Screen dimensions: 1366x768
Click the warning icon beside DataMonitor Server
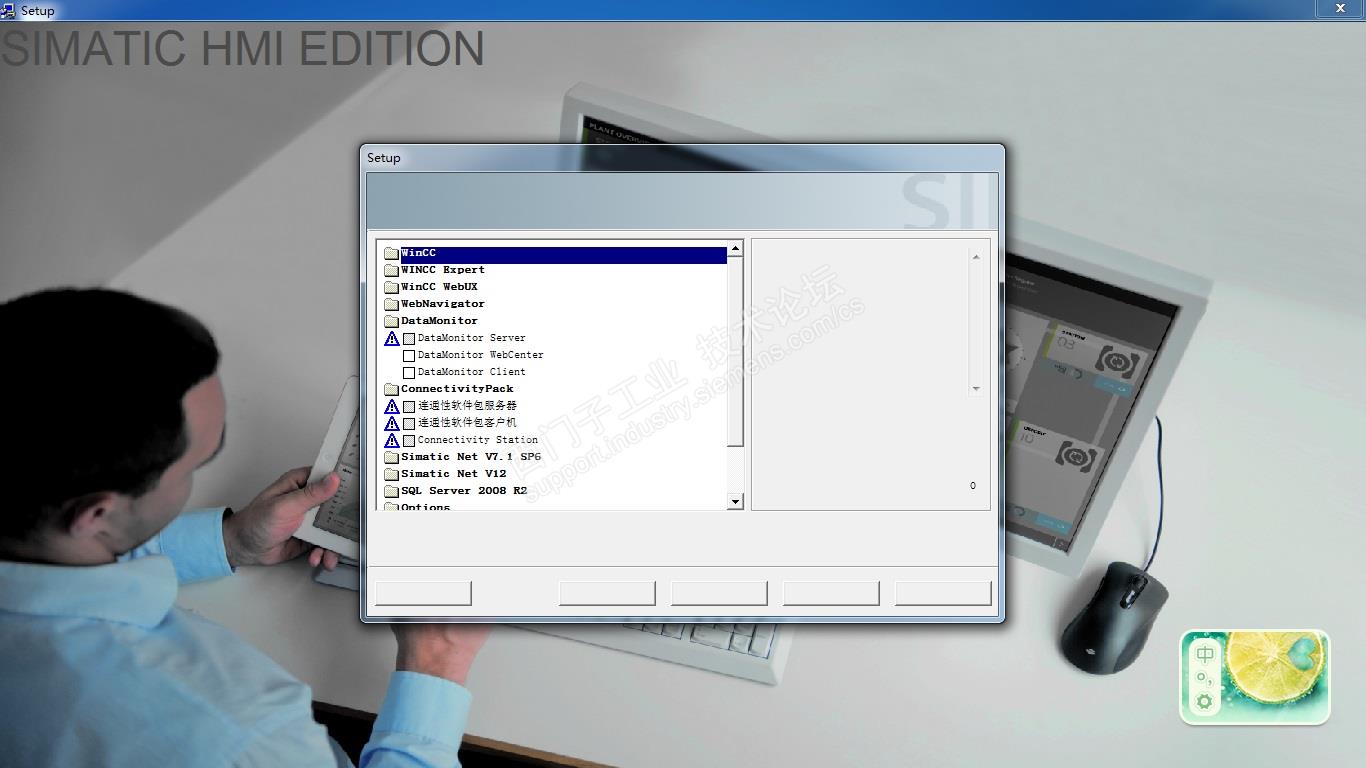tap(392, 339)
